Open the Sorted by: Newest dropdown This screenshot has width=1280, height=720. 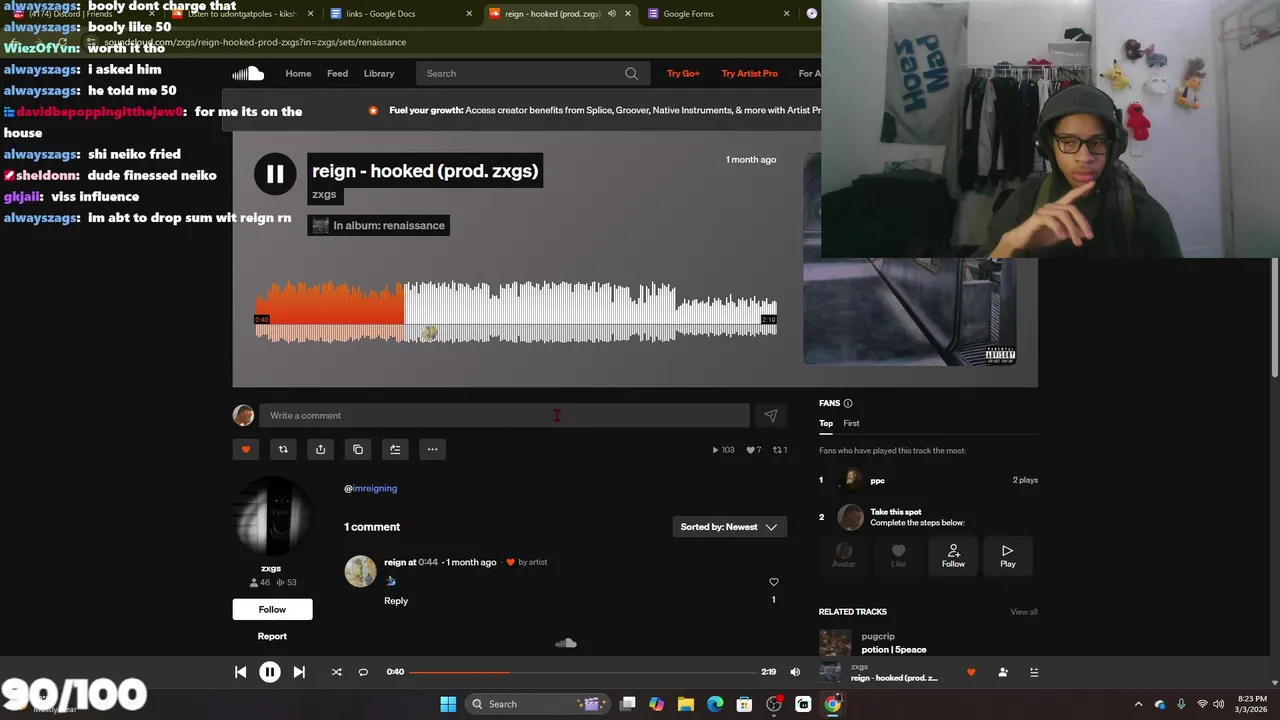tap(729, 527)
